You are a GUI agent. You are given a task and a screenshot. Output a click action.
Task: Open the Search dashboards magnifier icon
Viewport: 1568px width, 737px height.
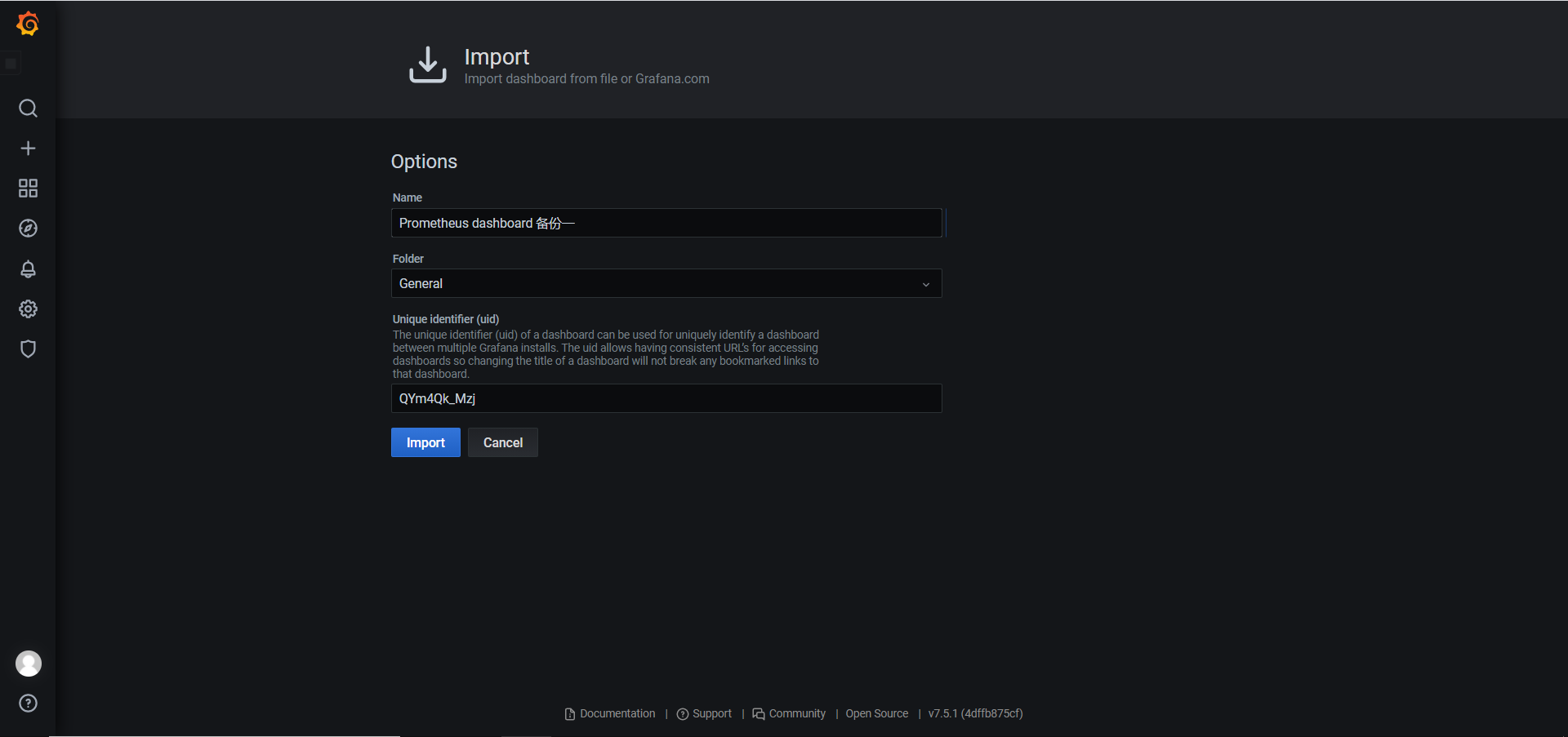point(28,109)
